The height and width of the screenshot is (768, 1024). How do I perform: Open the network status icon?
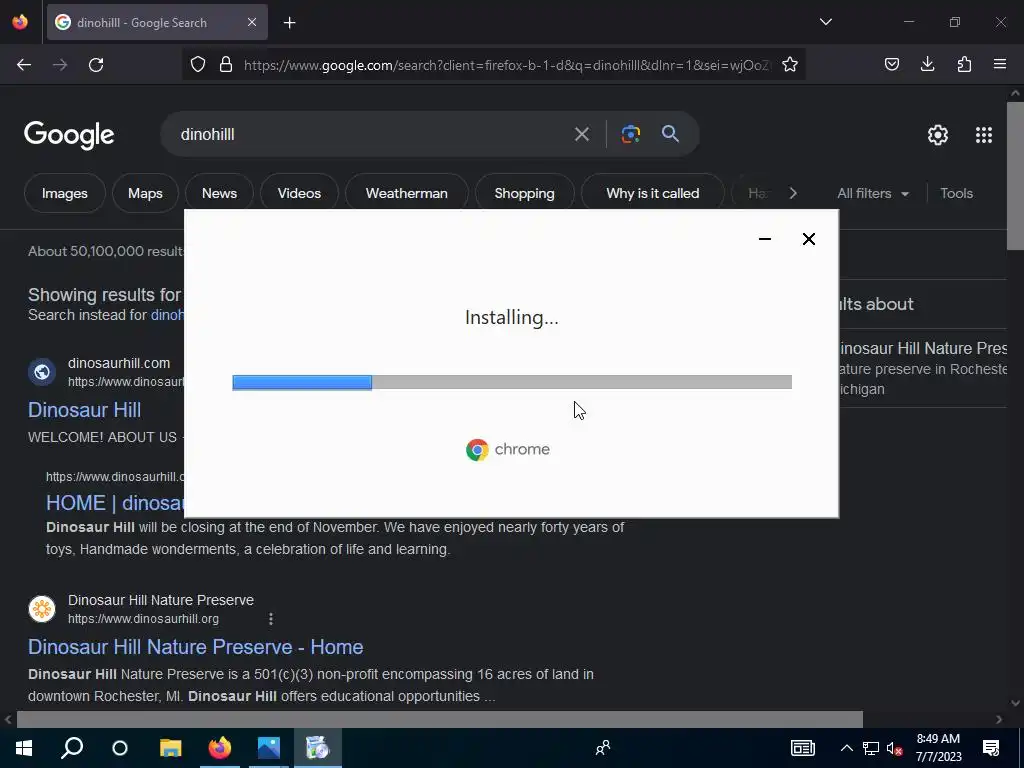(871, 748)
